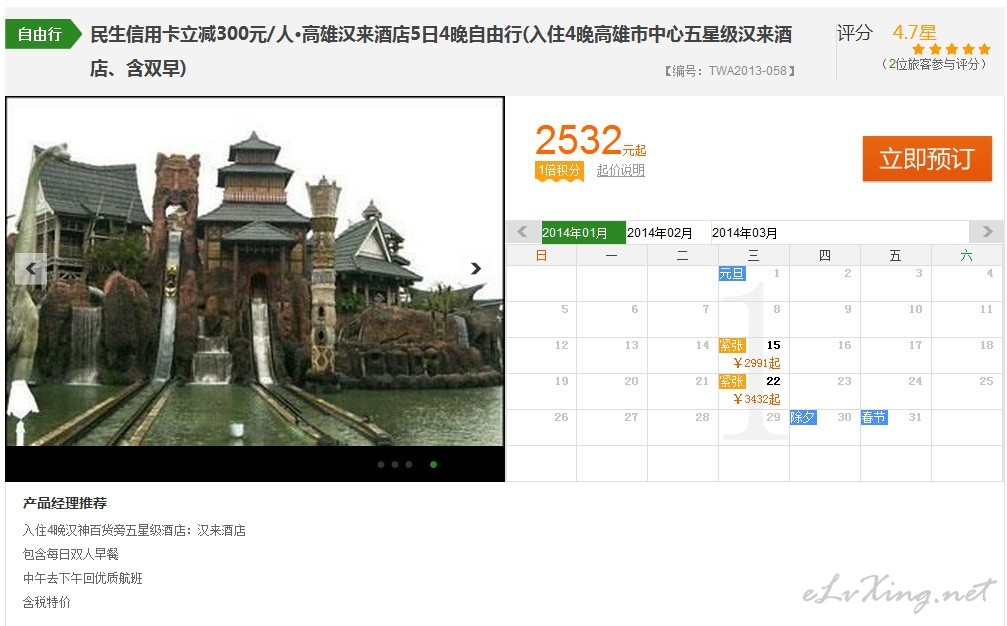This screenshot has height=626, width=1007.
Task: Click calendar date 20
Action: click(631, 381)
